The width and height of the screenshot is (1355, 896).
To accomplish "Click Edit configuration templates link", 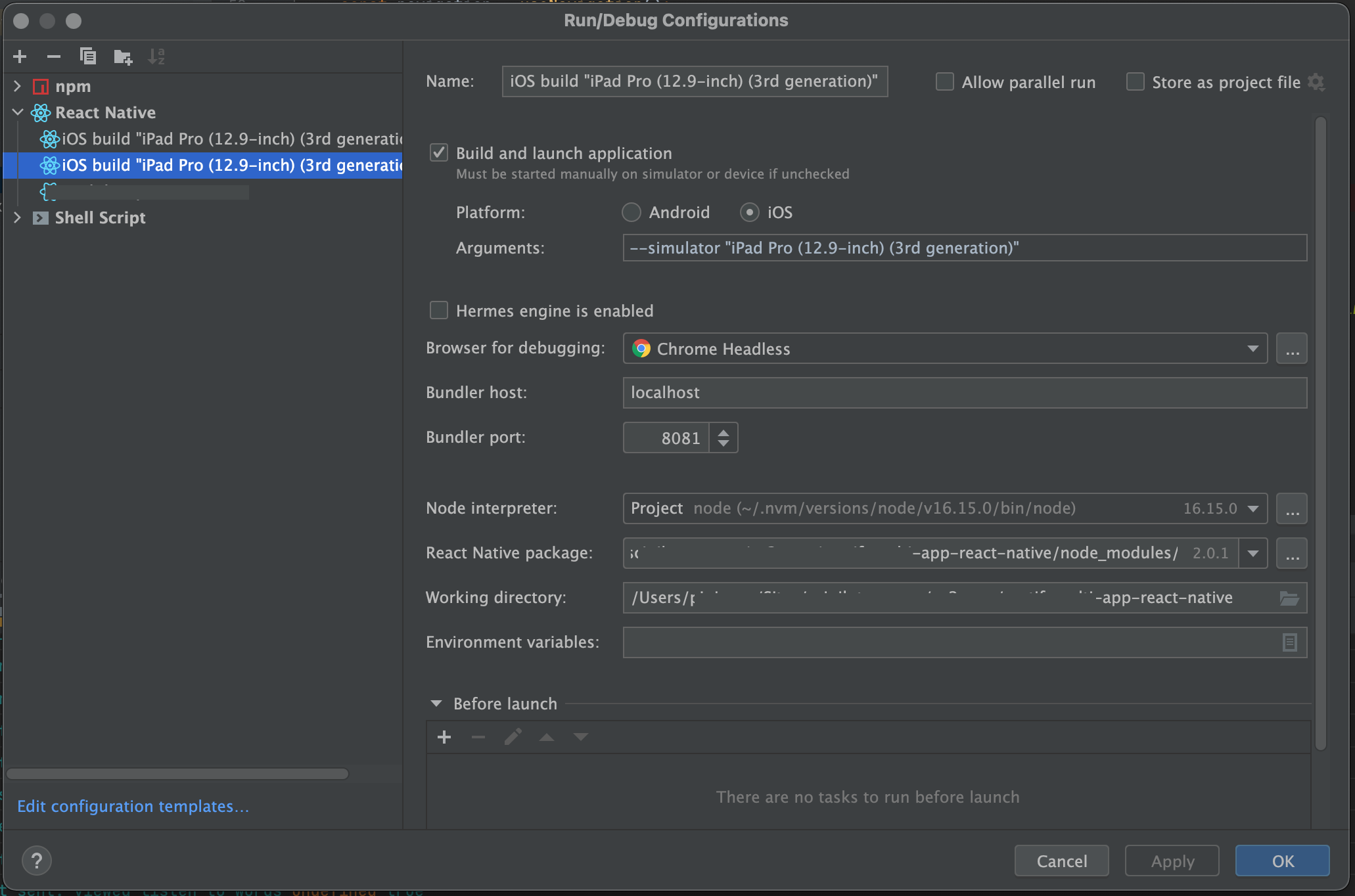I will (134, 806).
